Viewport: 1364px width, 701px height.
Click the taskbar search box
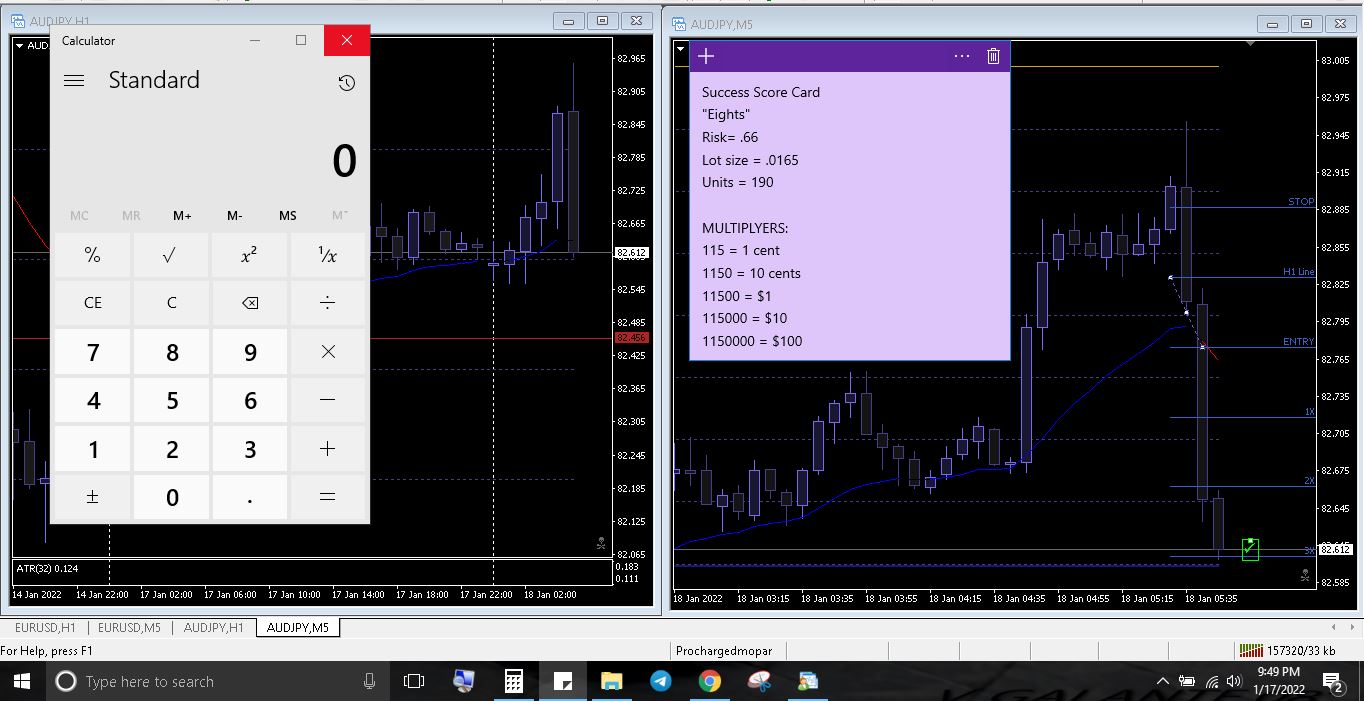click(218, 681)
